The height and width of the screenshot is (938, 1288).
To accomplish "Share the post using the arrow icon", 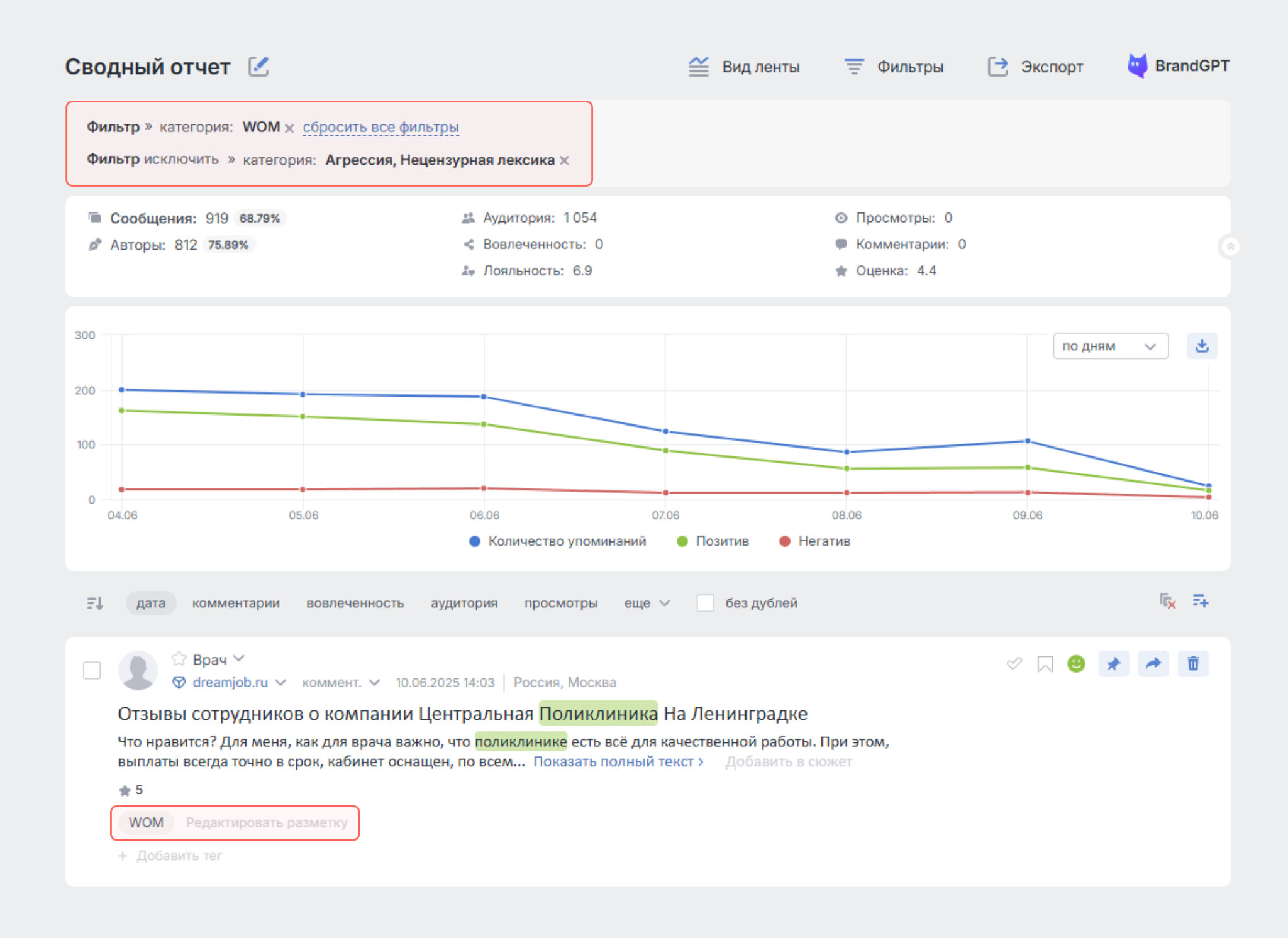I will click(x=1153, y=664).
